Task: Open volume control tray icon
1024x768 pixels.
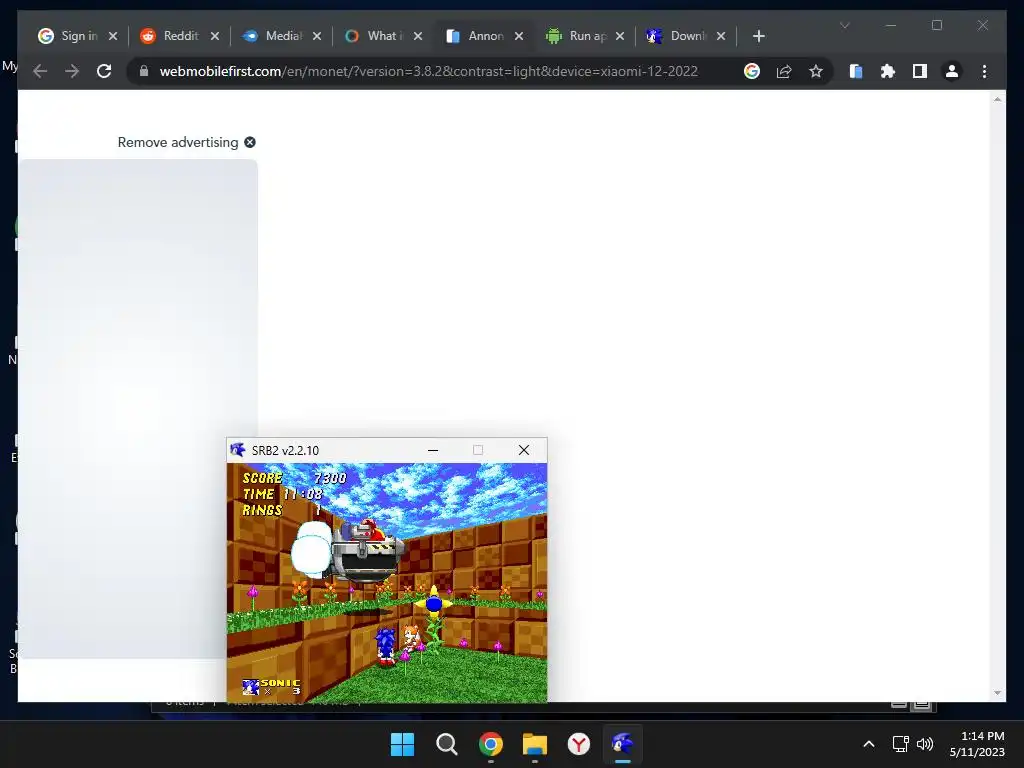Action: pos(925,744)
